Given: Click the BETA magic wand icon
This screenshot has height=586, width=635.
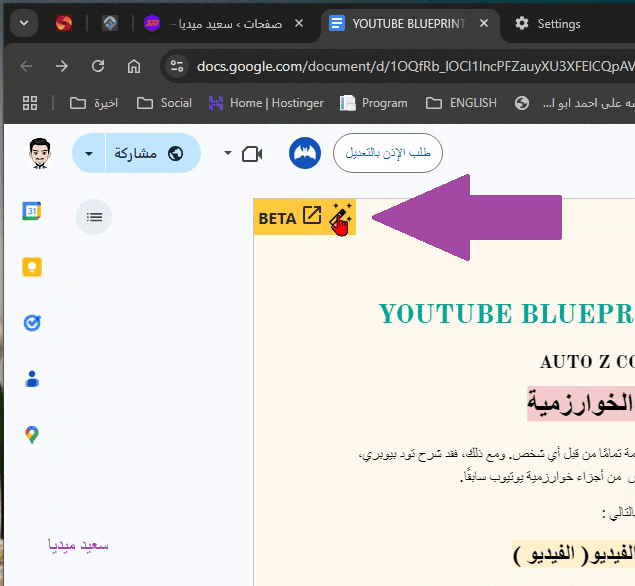Looking at the screenshot, I should click(x=341, y=216).
